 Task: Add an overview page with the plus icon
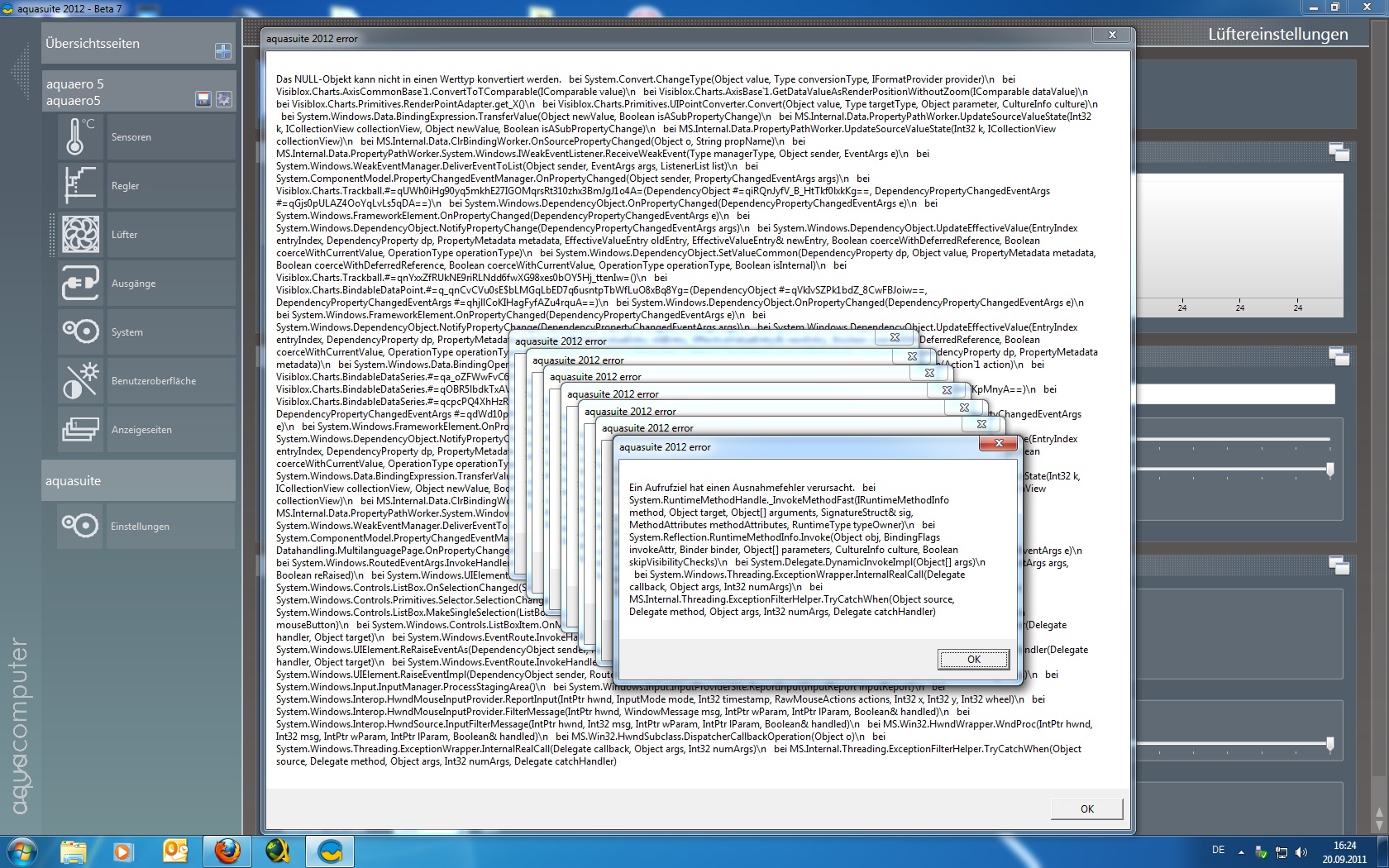click(223, 51)
